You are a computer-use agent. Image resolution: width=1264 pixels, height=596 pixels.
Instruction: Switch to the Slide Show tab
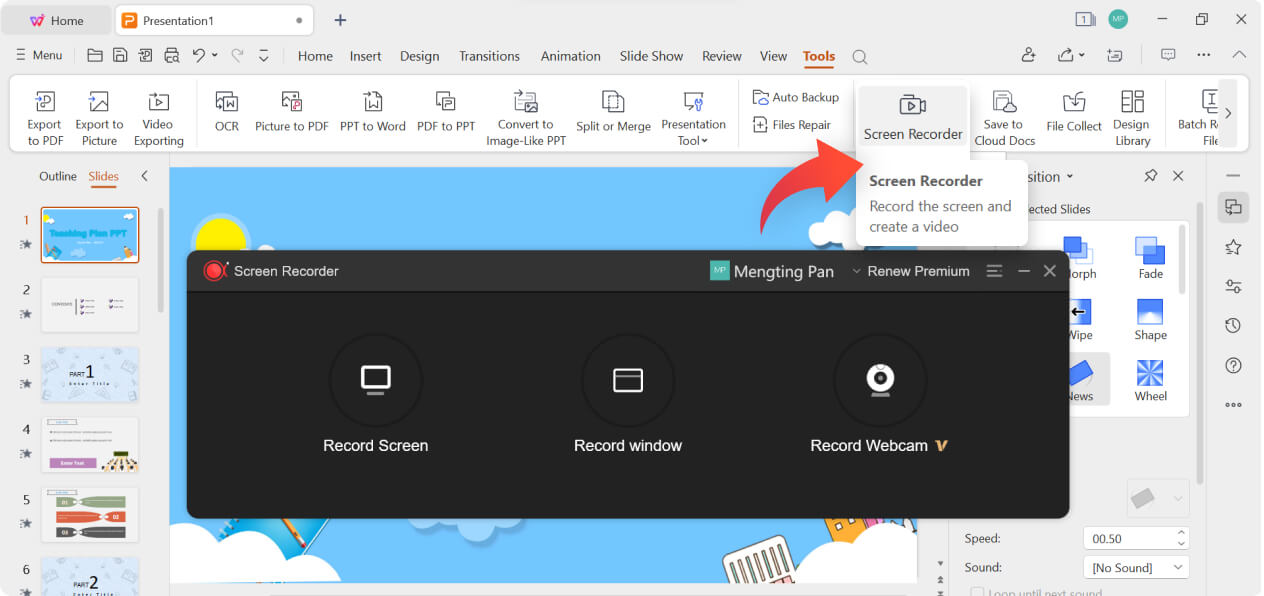pos(651,56)
